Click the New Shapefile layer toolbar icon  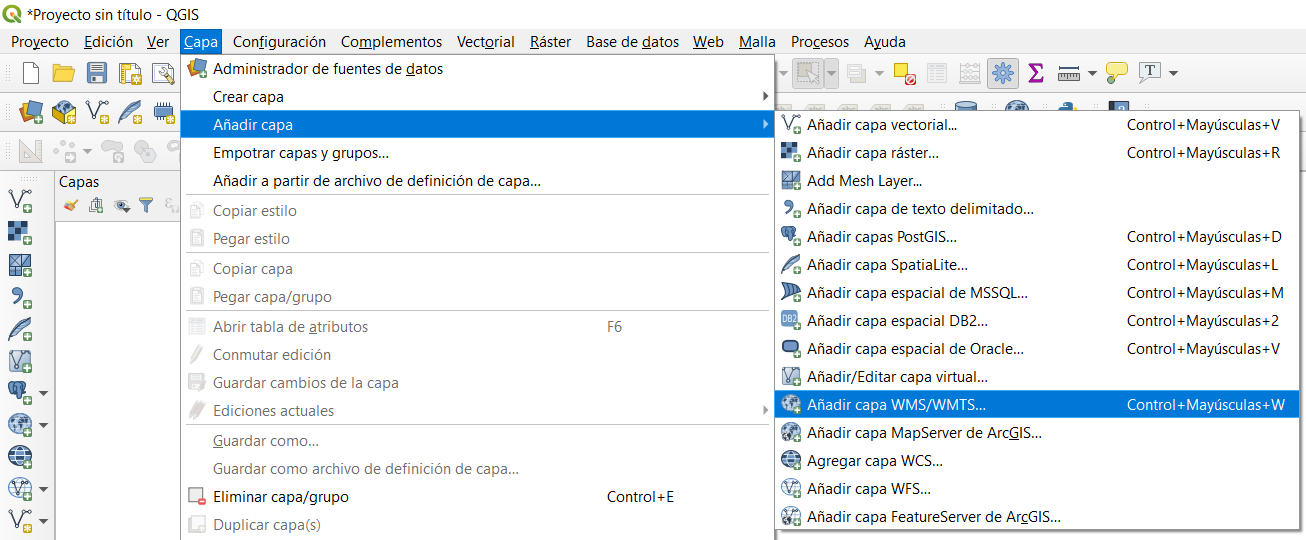[x=97, y=111]
